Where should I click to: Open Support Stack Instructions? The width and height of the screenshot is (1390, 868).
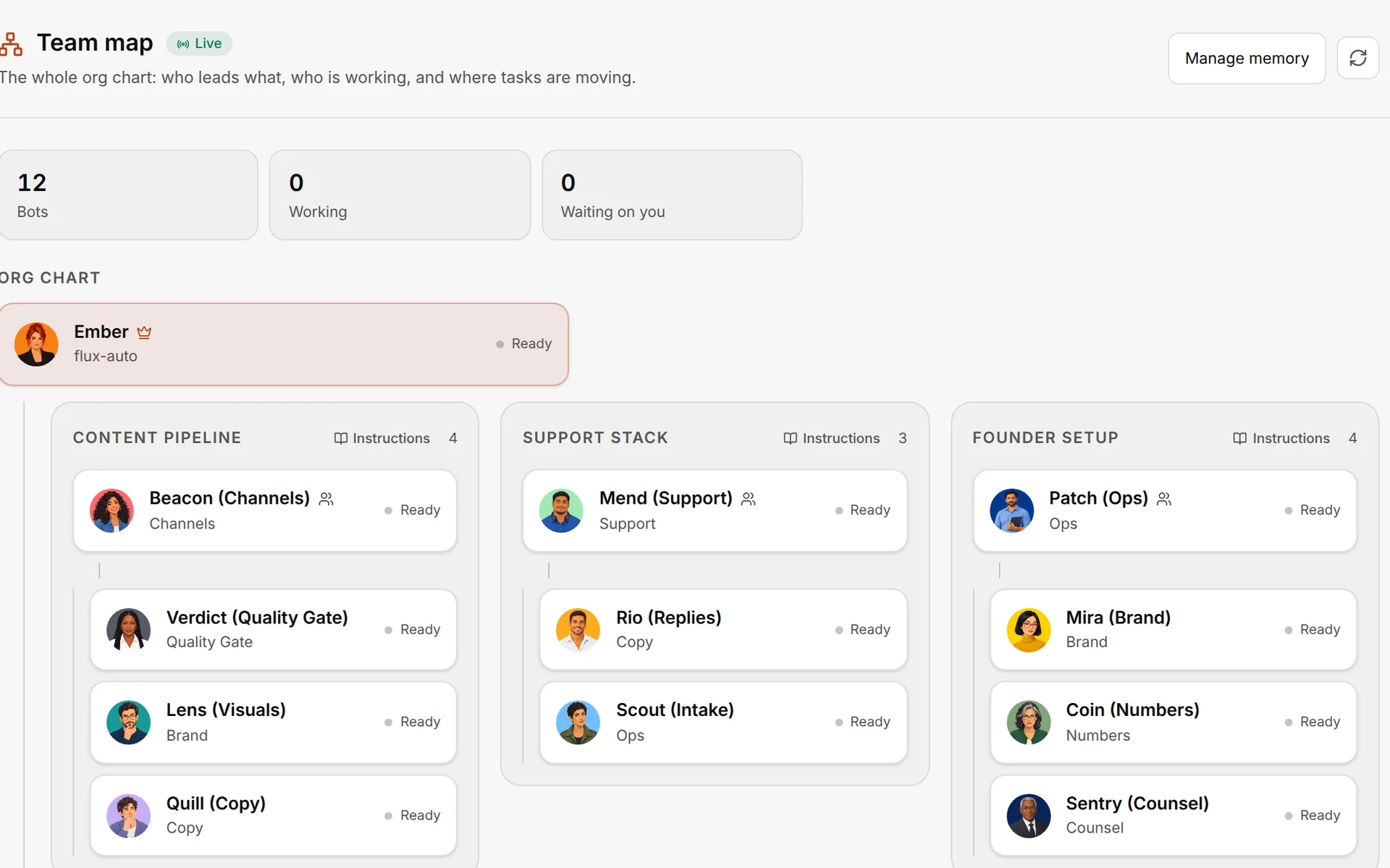pos(831,438)
